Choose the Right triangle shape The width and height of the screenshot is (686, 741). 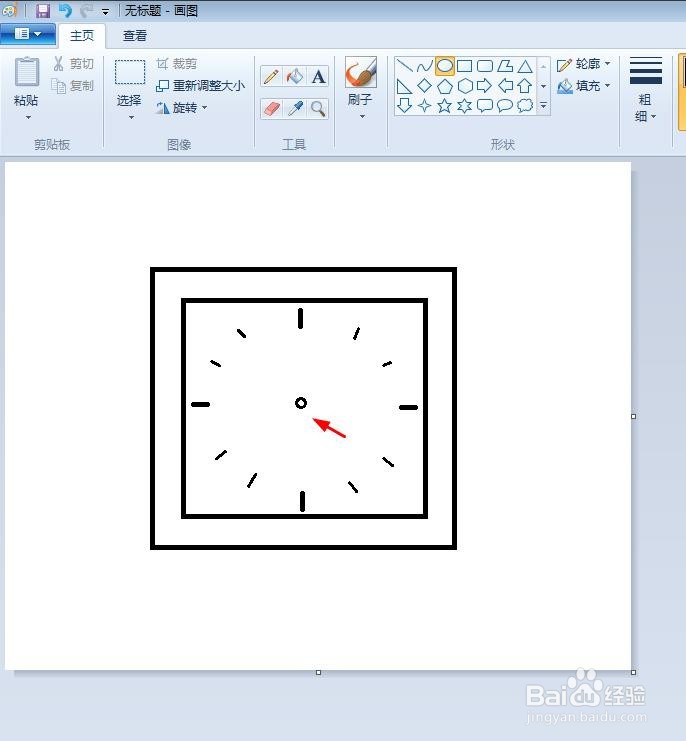[x=404, y=86]
